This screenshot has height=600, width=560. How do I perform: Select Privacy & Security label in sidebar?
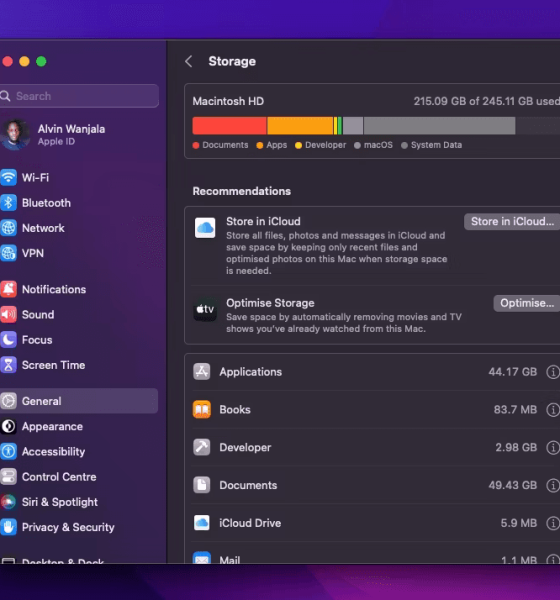pyautogui.click(x=68, y=527)
